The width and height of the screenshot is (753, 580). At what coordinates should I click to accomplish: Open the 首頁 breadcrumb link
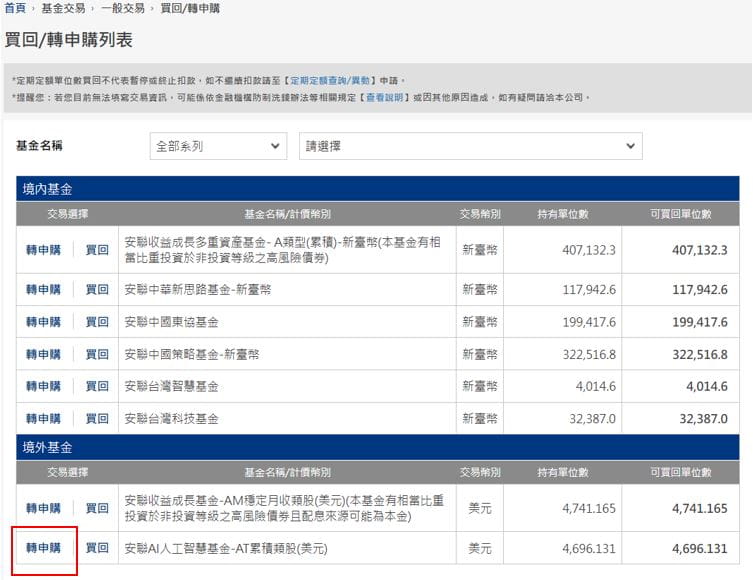point(15,8)
